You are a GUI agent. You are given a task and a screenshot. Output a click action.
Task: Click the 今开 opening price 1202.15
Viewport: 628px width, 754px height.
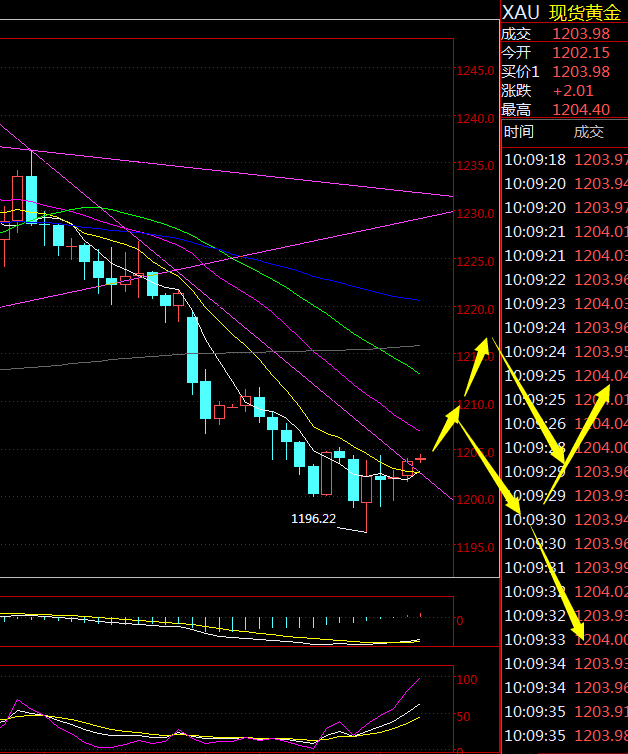pyautogui.click(x=581, y=52)
